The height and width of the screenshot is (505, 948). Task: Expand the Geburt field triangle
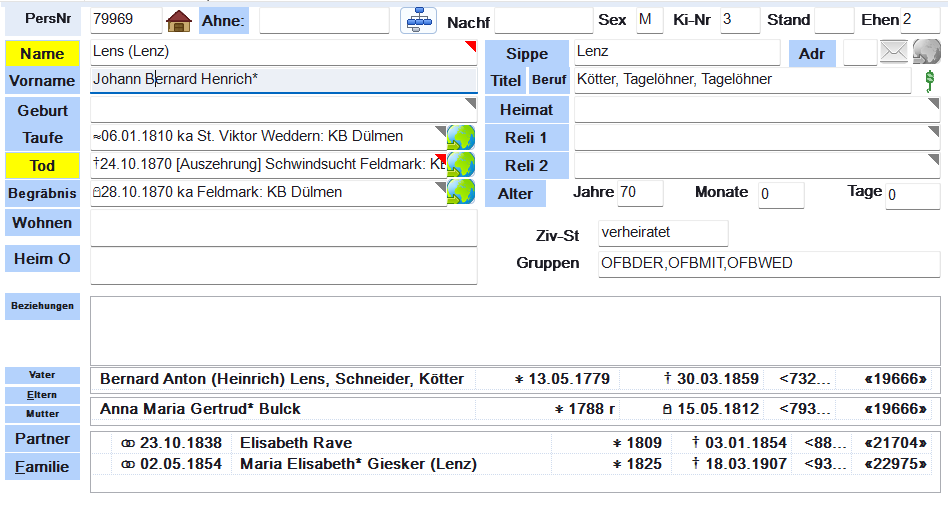pyautogui.click(x=470, y=103)
